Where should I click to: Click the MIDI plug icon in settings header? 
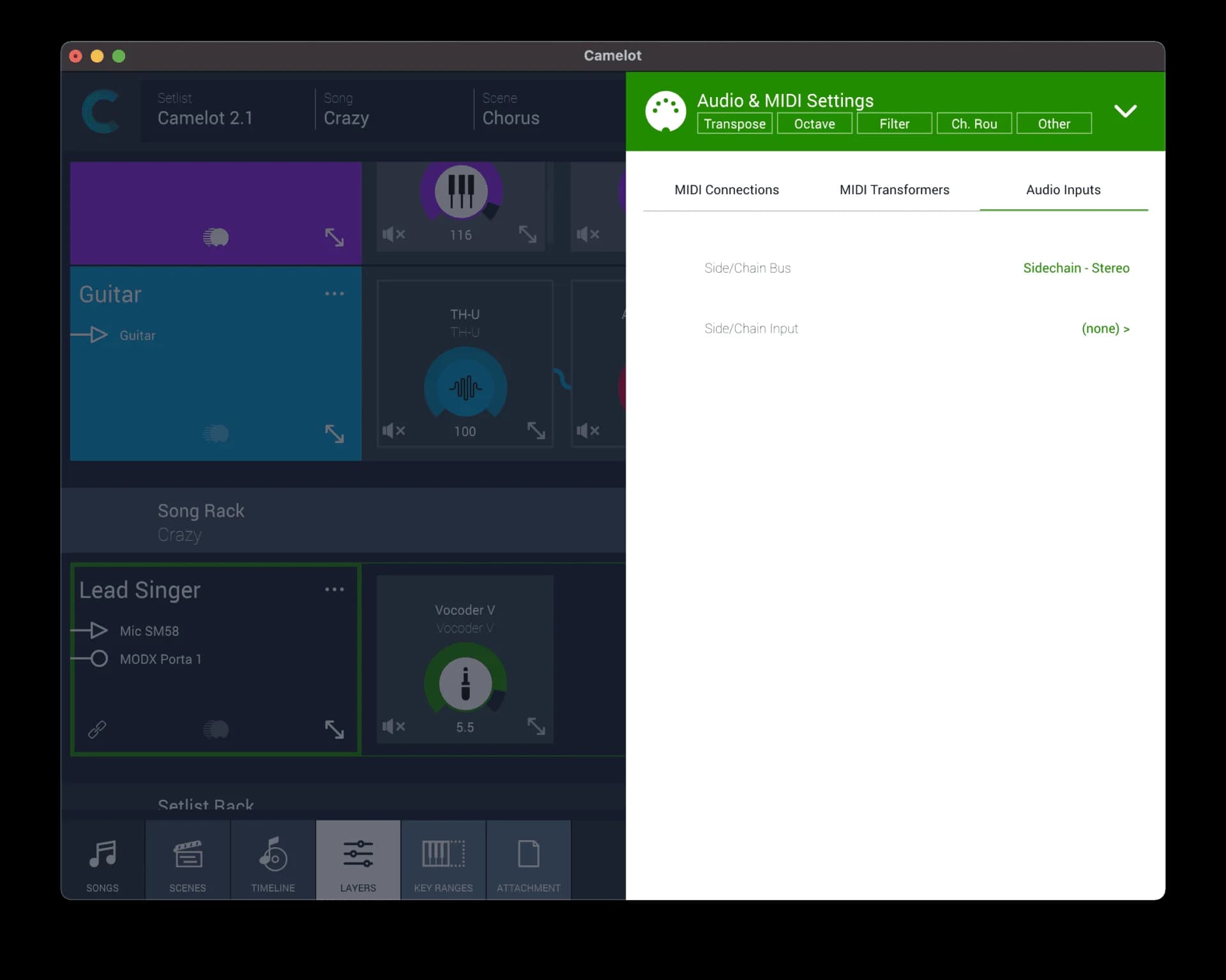point(665,110)
